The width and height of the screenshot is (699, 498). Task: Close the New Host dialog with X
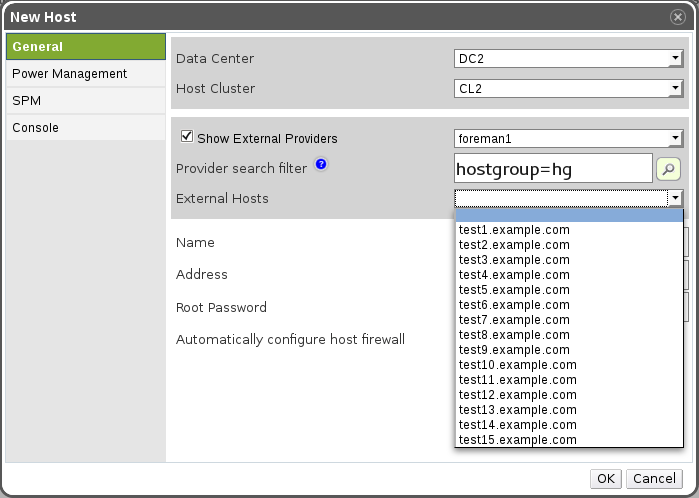[677, 17]
